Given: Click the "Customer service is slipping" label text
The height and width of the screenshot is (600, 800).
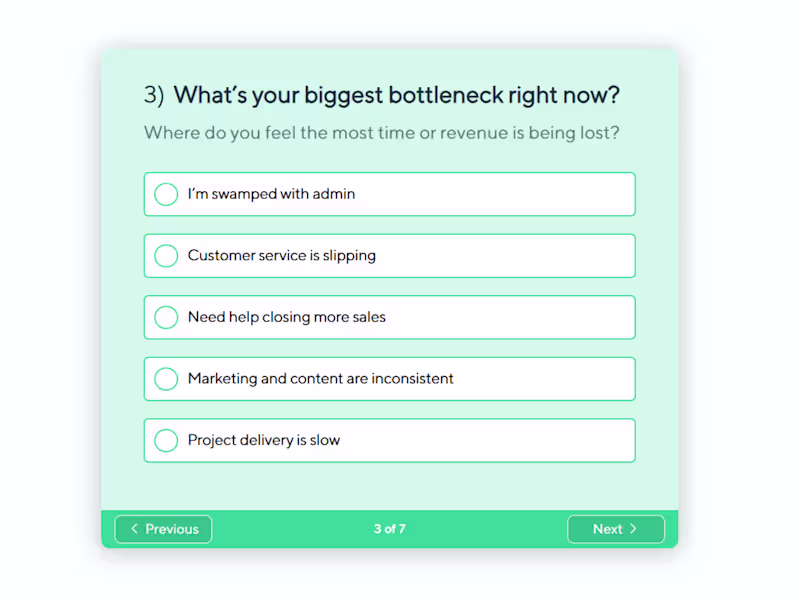Looking at the screenshot, I should [282, 256].
